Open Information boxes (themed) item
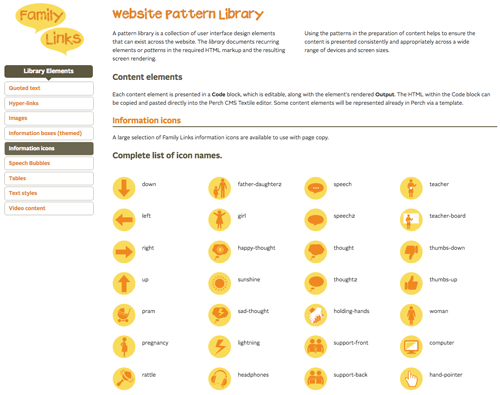The height and width of the screenshot is (395, 500). pos(49,133)
